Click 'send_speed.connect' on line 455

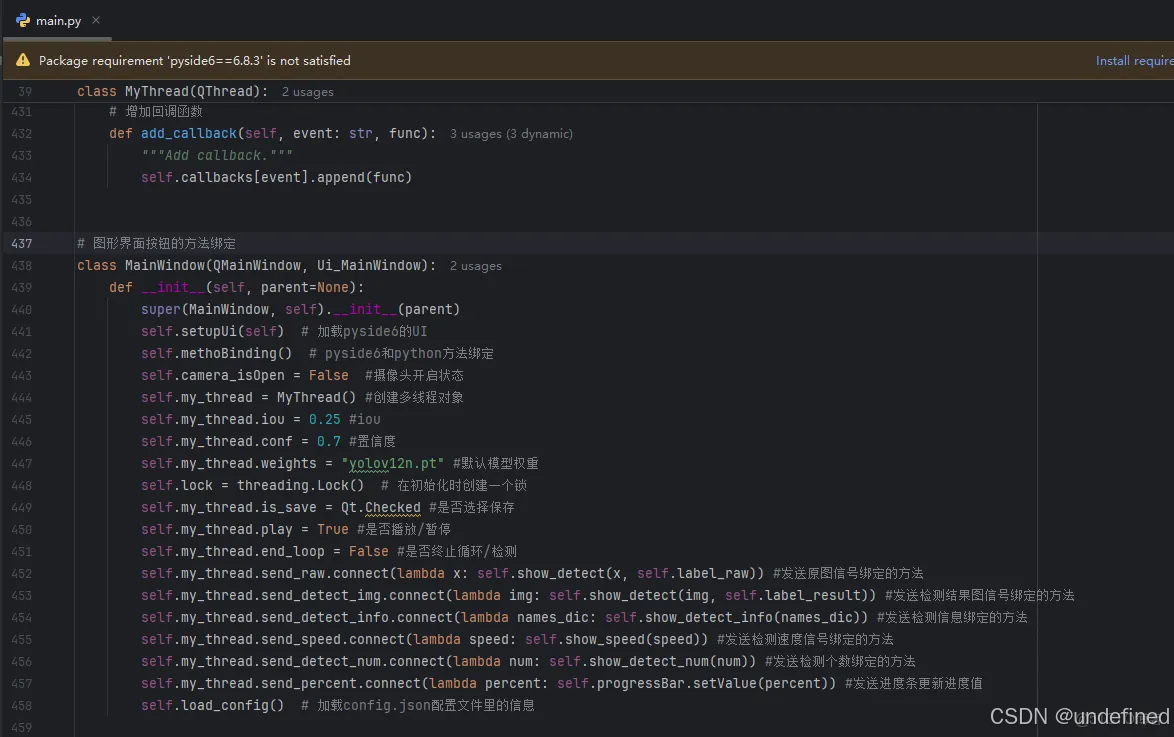coord(332,640)
